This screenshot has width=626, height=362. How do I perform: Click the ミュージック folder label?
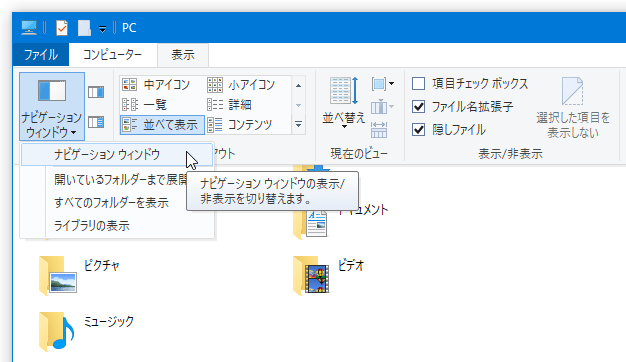coord(109,321)
